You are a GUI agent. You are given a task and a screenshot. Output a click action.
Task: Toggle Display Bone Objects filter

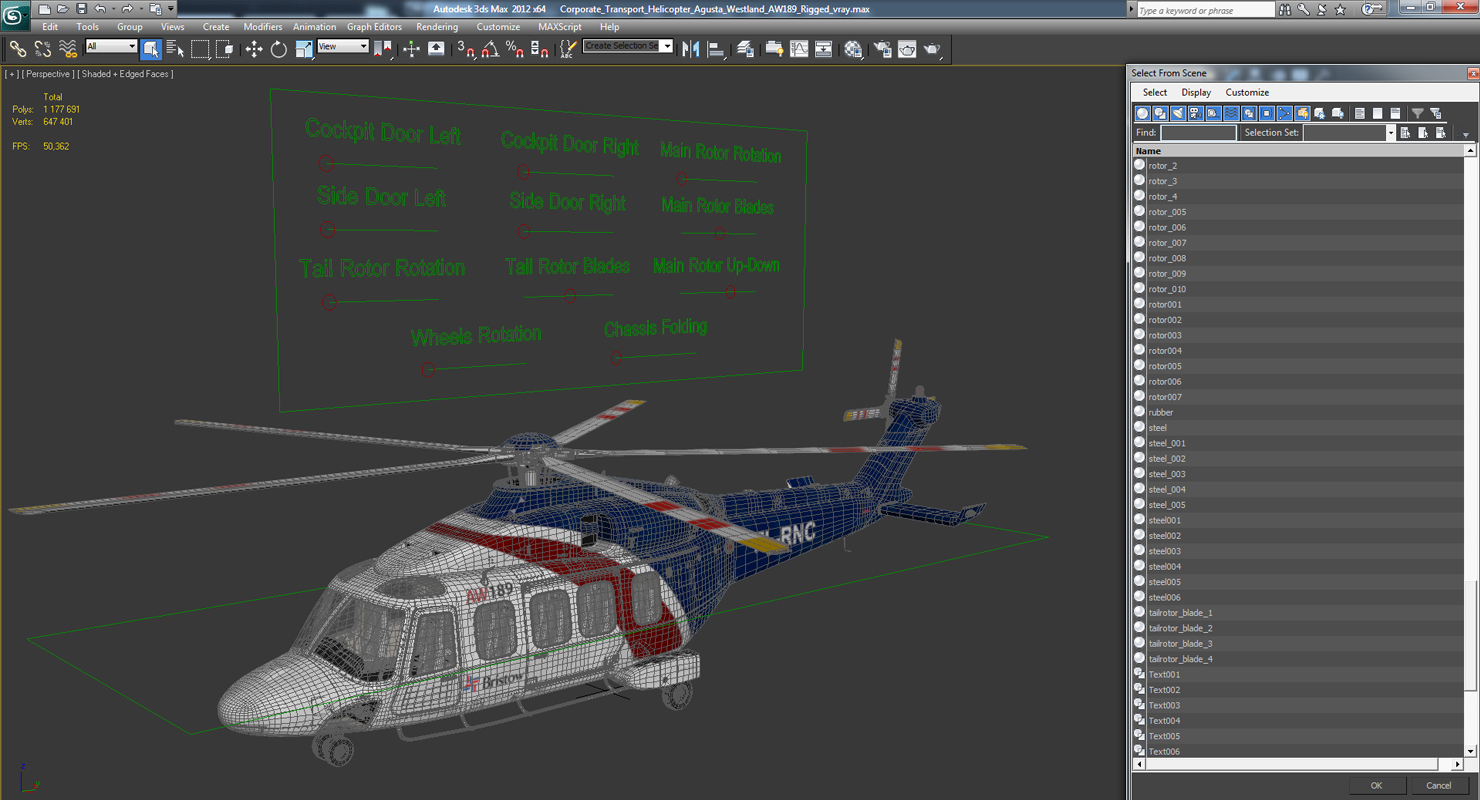coord(1284,113)
